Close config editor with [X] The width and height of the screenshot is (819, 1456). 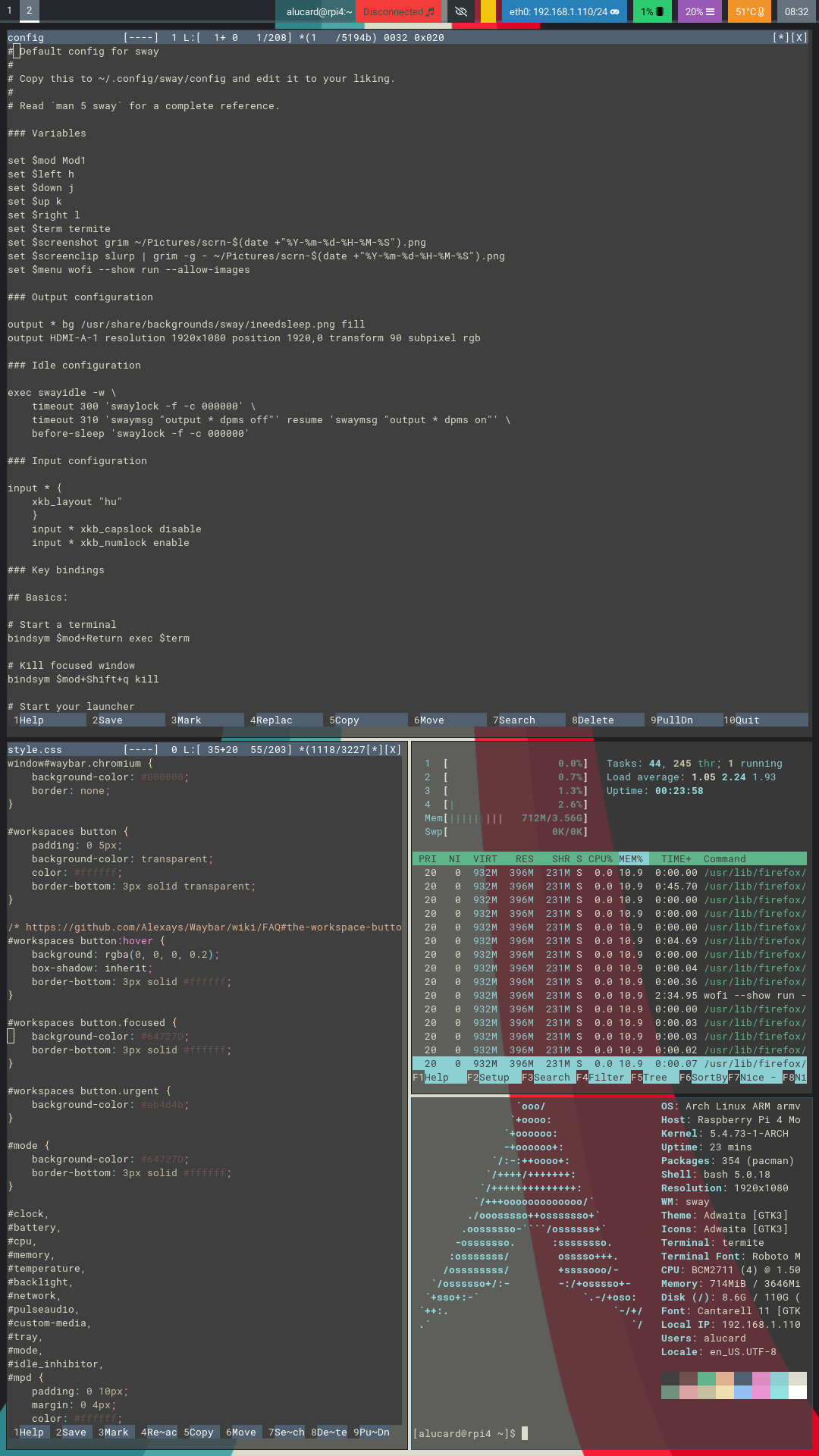(x=799, y=37)
